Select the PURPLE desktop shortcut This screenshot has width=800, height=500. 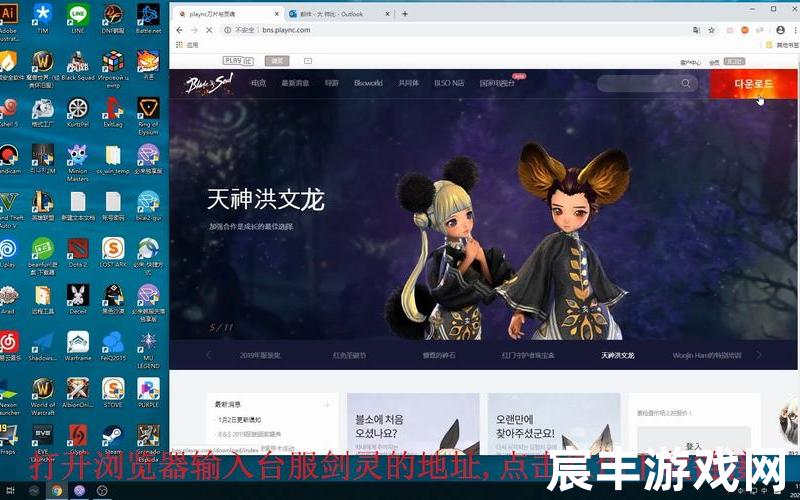[148, 393]
